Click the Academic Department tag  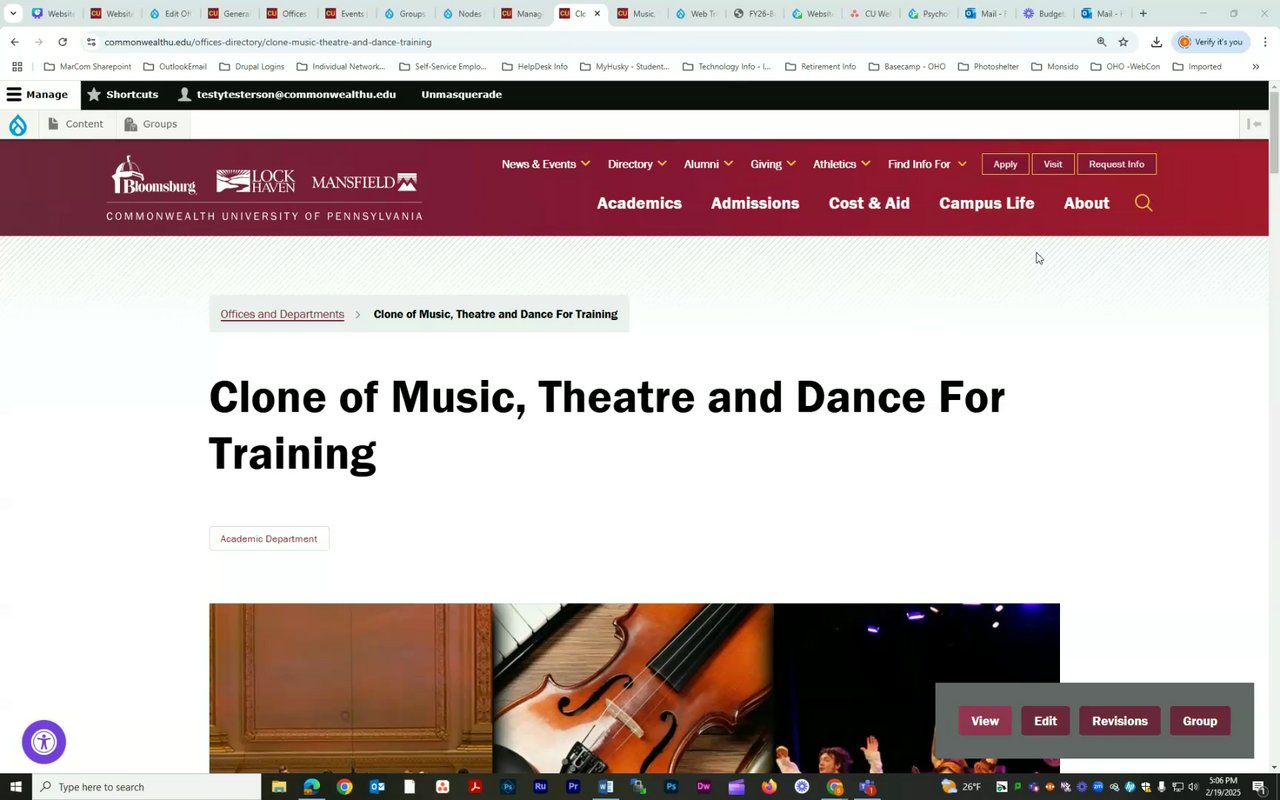[269, 539]
